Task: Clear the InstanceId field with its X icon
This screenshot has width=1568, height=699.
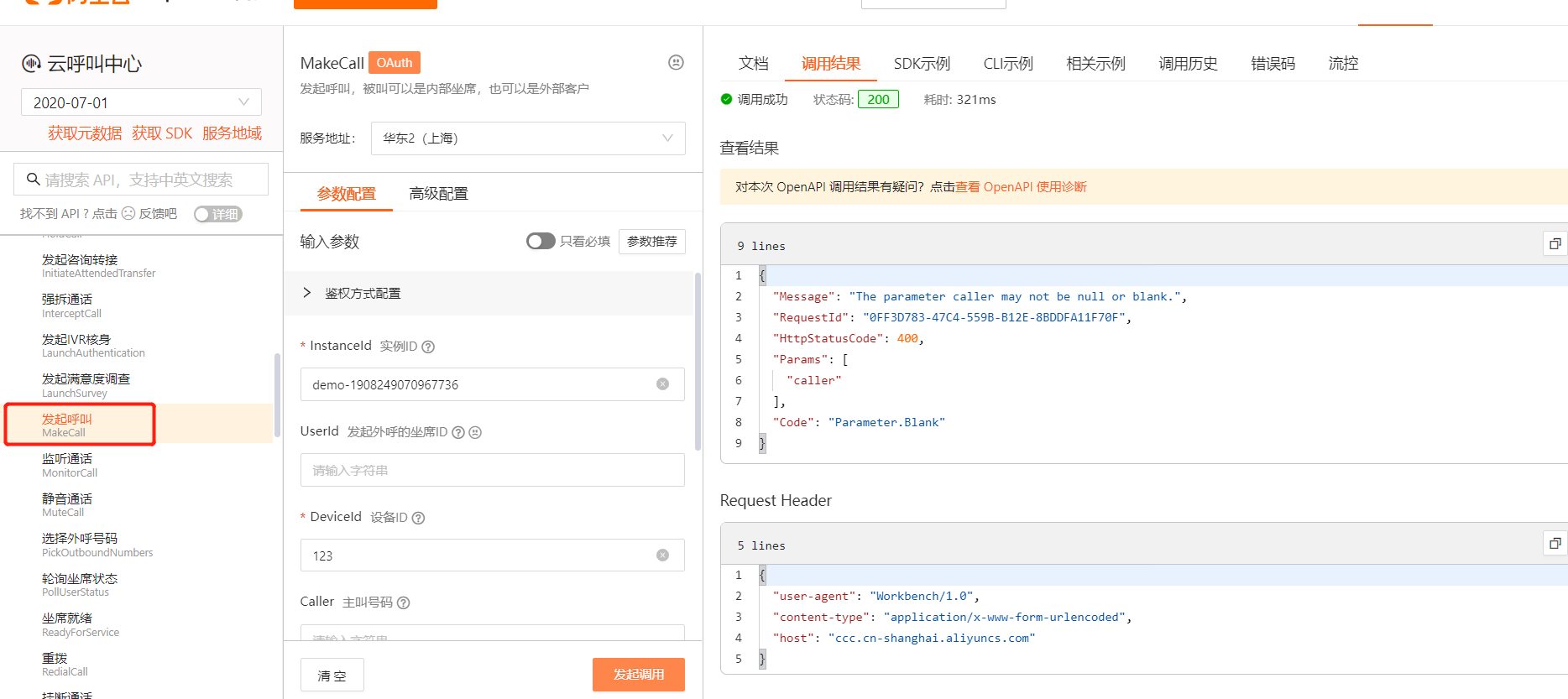Action: click(x=662, y=384)
